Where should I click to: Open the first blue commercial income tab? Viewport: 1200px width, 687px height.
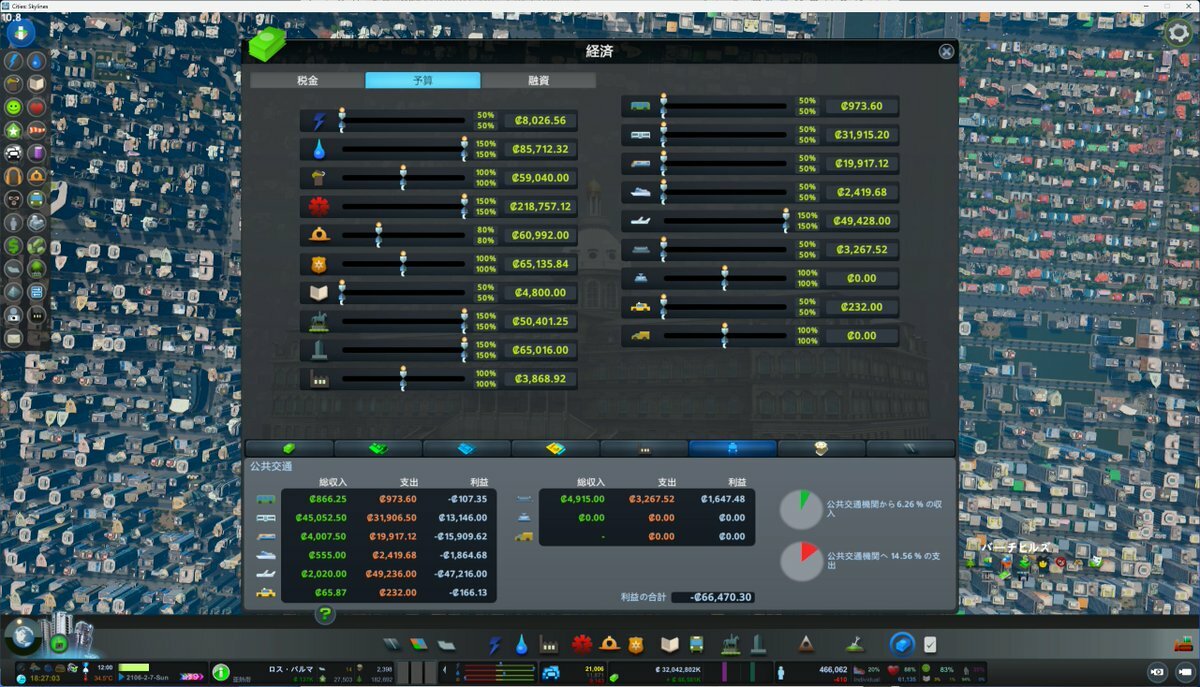click(467, 449)
